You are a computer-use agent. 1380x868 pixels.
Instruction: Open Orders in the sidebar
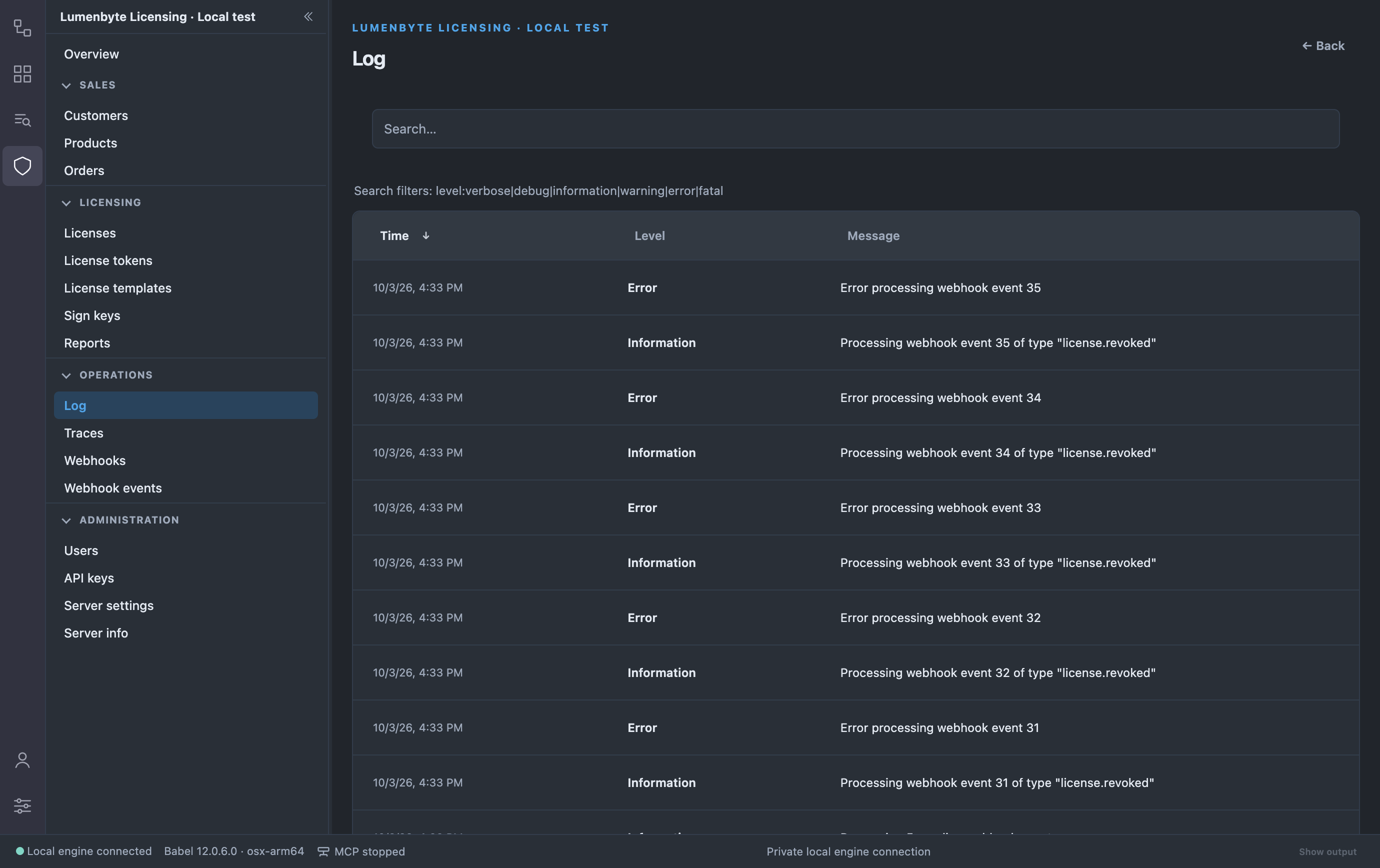(x=185, y=170)
